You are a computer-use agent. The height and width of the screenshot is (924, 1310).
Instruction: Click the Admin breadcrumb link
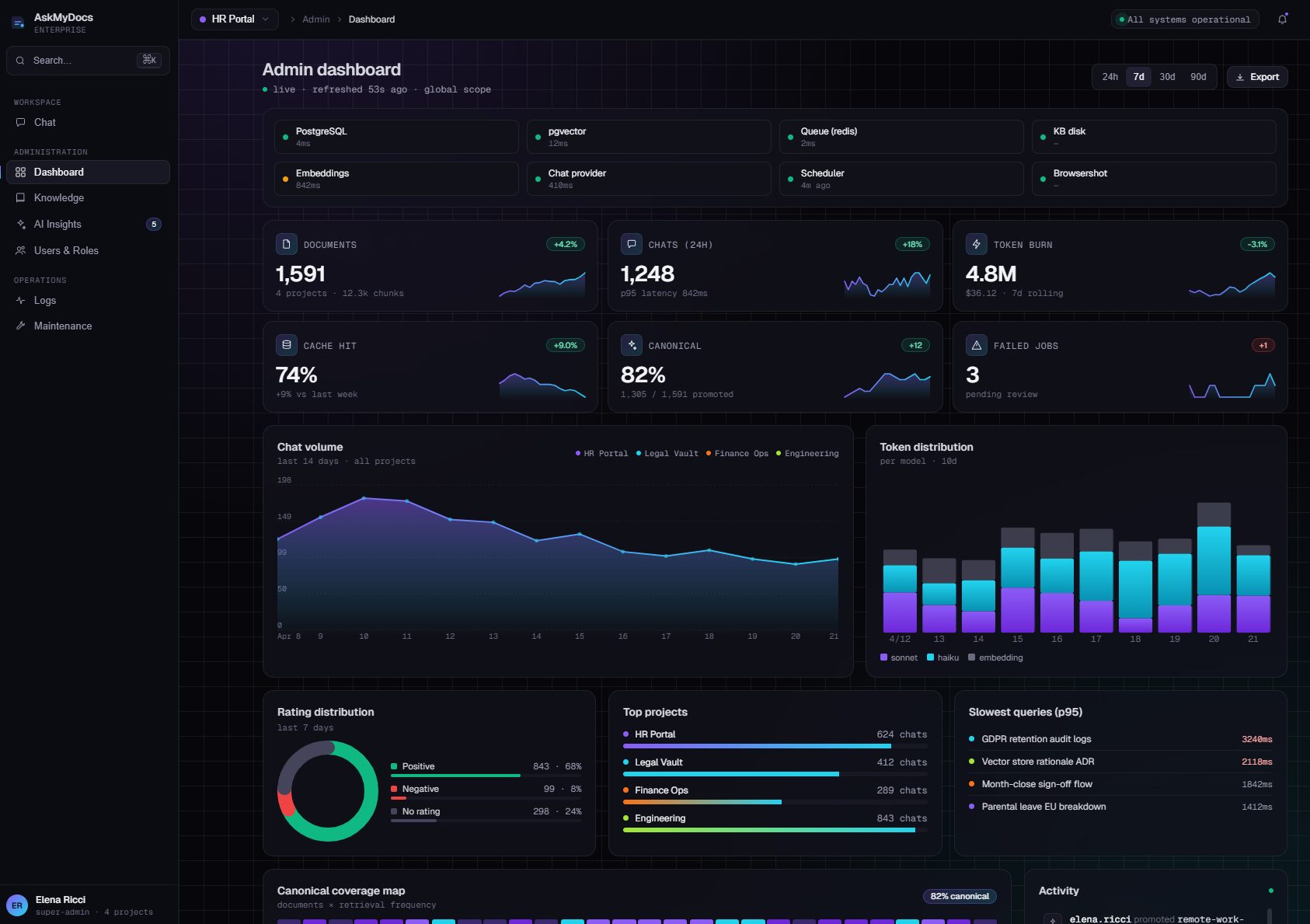pyautogui.click(x=316, y=19)
